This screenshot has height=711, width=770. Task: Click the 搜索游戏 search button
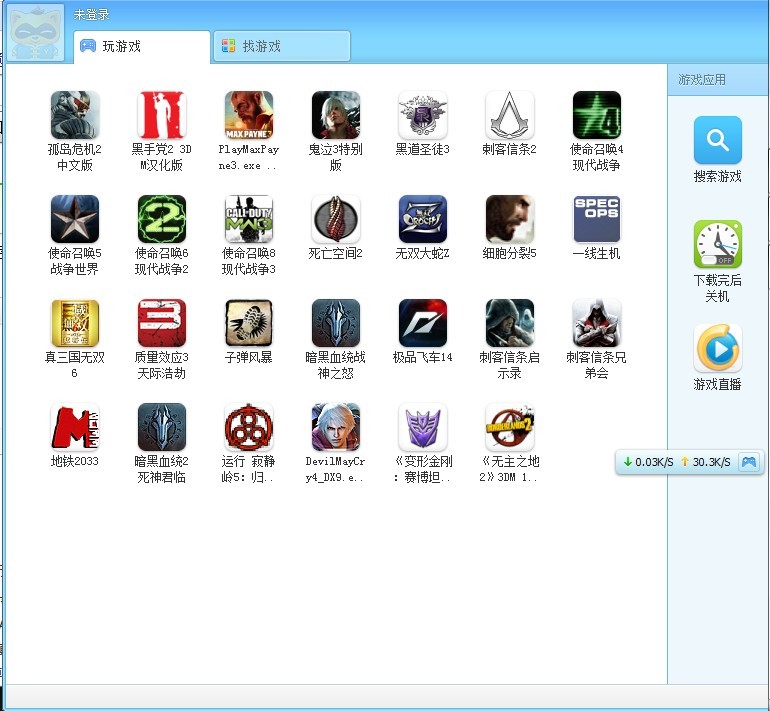717,140
